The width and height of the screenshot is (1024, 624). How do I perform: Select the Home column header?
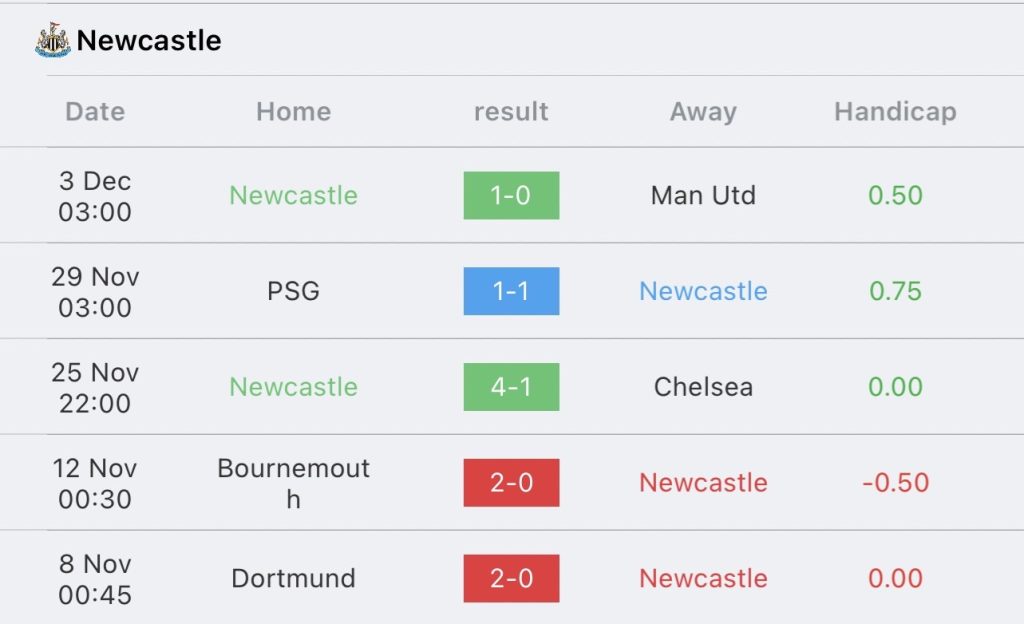click(x=293, y=112)
